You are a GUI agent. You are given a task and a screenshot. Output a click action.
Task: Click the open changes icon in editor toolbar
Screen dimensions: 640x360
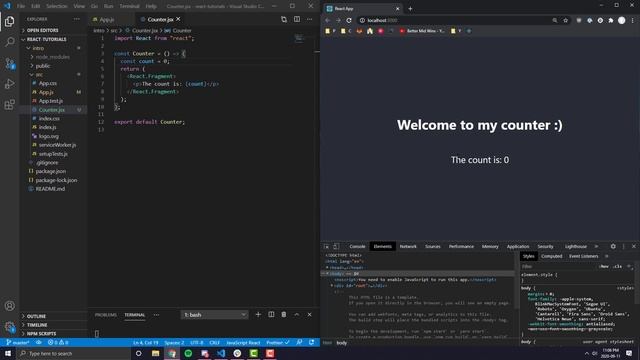coord(284,19)
